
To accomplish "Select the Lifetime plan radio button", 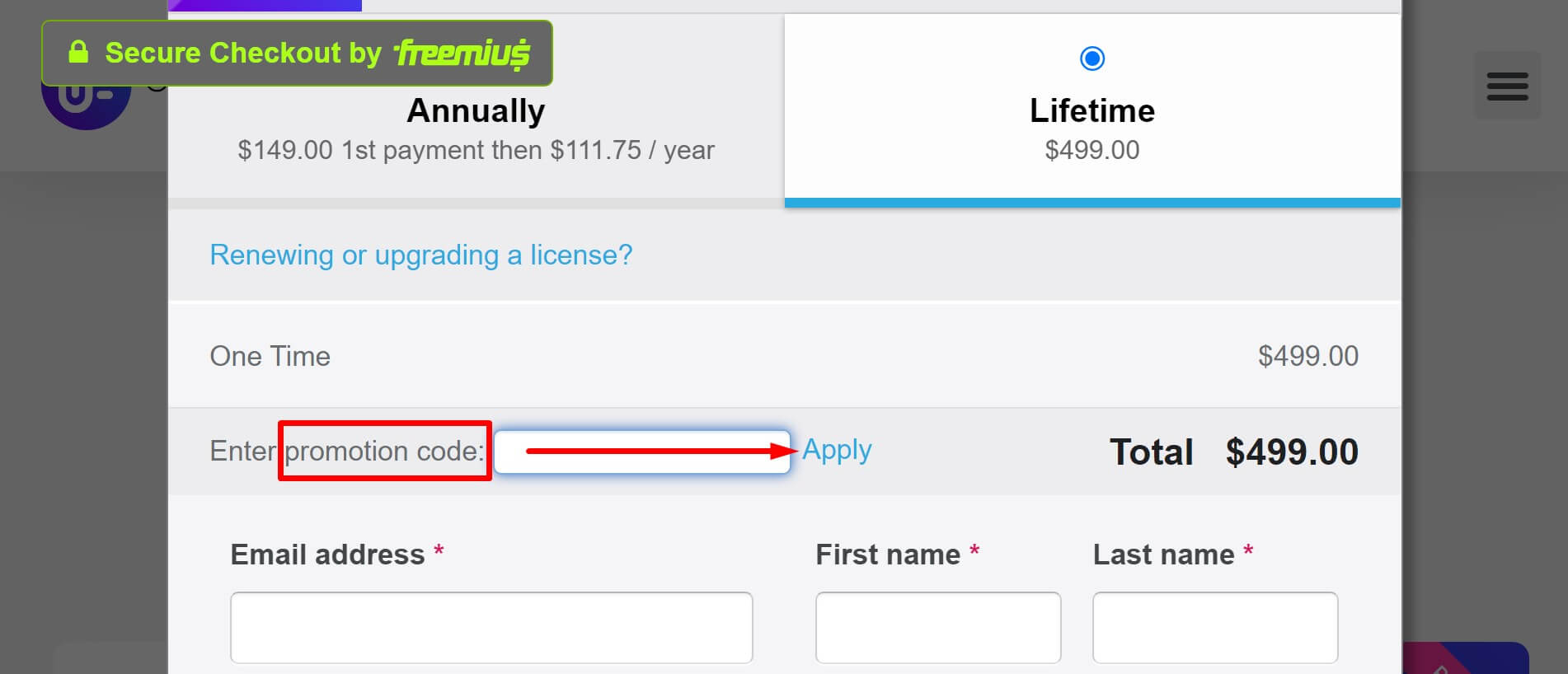I will (x=1091, y=58).
